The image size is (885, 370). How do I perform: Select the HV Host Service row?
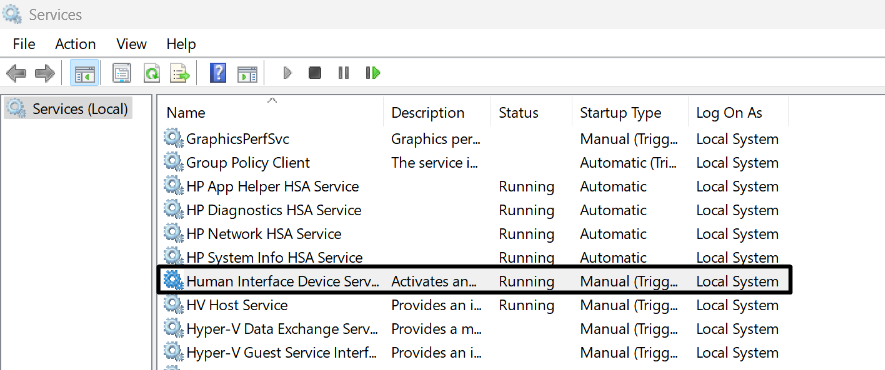[474, 305]
